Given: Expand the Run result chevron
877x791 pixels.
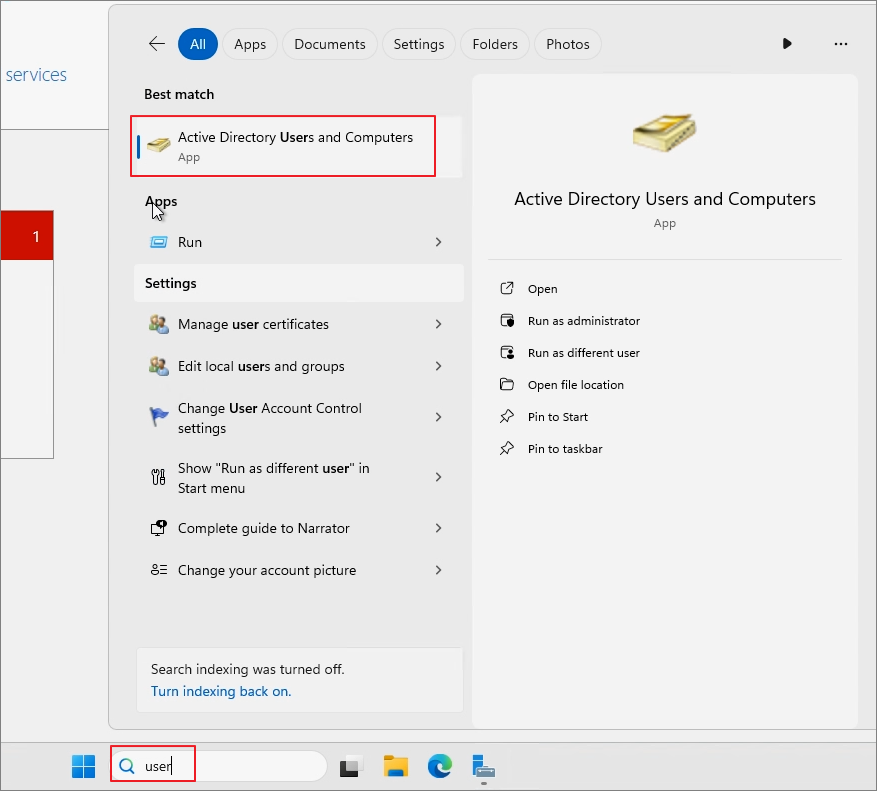Looking at the screenshot, I should click(x=438, y=242).
